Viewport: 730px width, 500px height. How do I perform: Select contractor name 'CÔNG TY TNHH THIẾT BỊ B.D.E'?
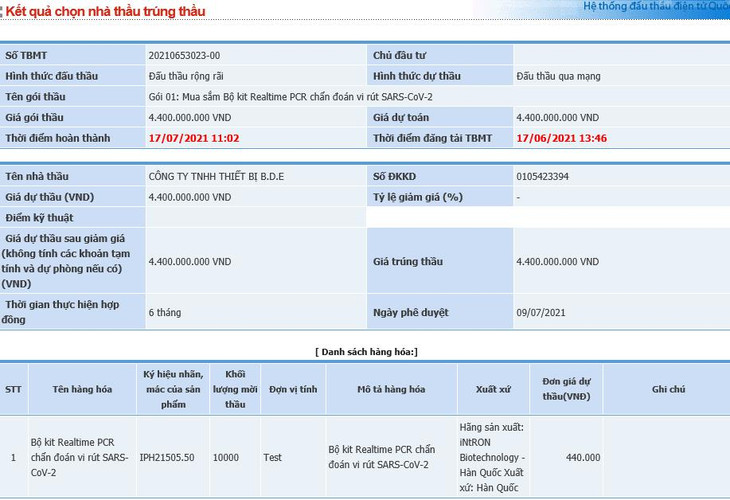click(x=216, y=177)
